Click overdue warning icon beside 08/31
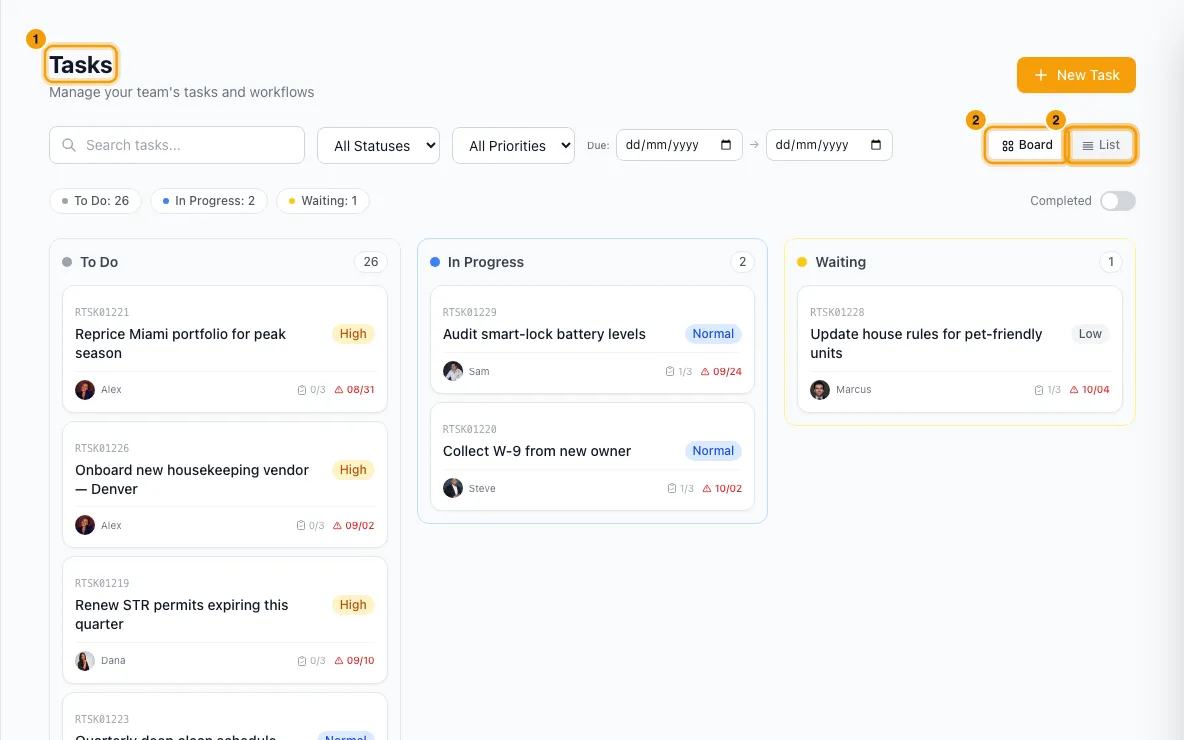1184x740 pixels. click(x=338, y=390)
